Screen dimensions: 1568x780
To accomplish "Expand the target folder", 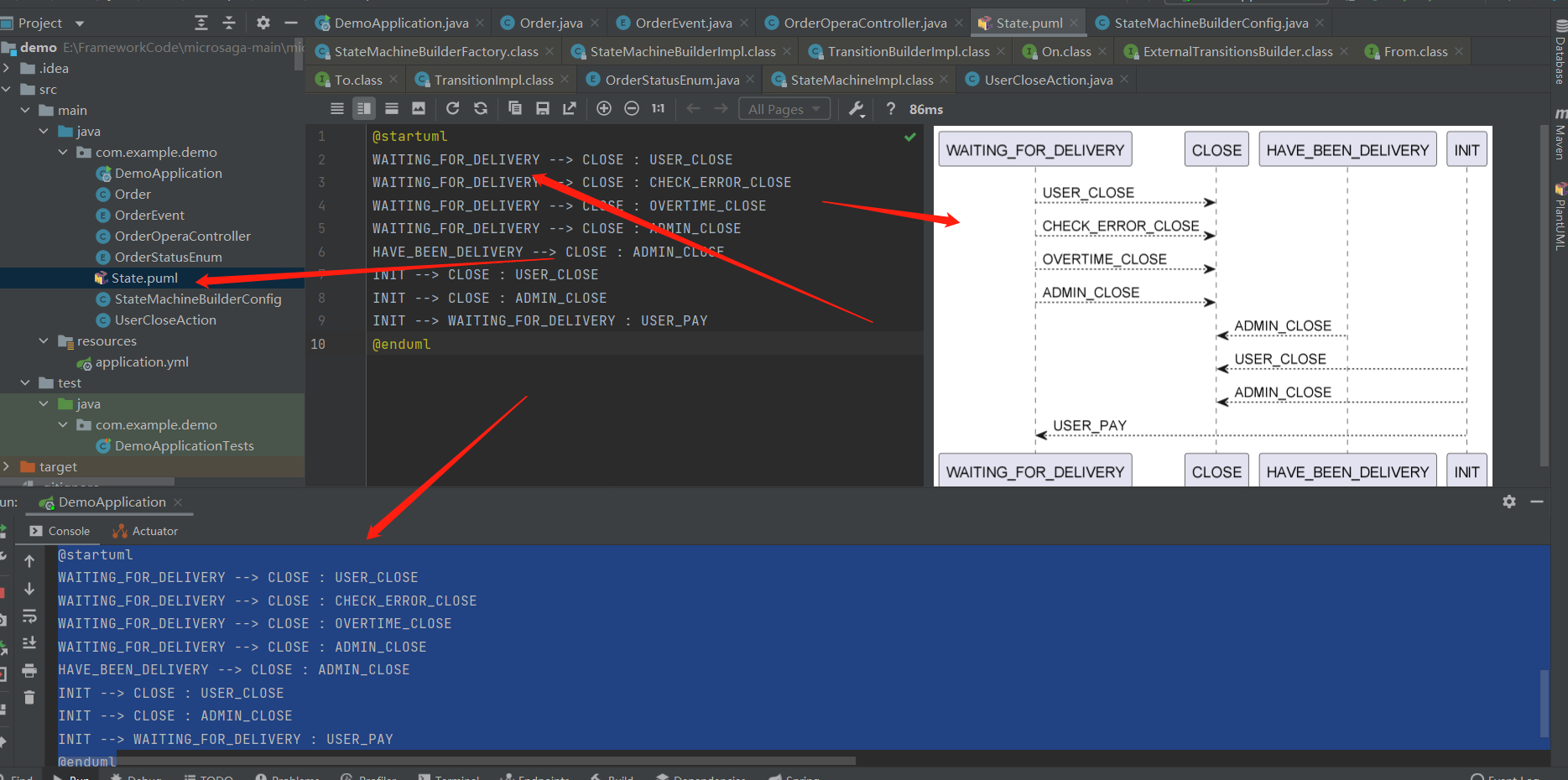I will click(x=7, y=466).
